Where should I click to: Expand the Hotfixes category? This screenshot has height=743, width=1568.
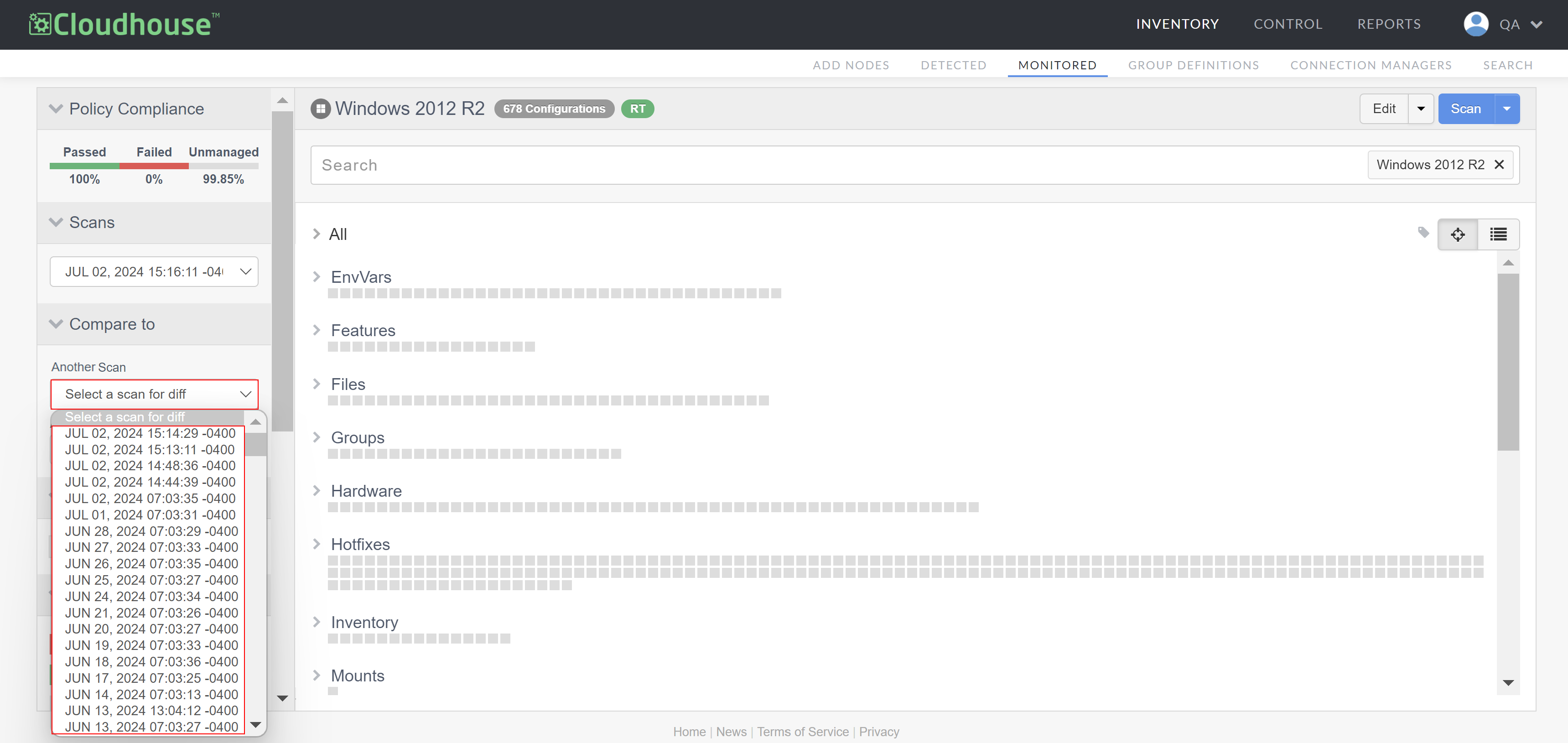click(x=317, y=544)
